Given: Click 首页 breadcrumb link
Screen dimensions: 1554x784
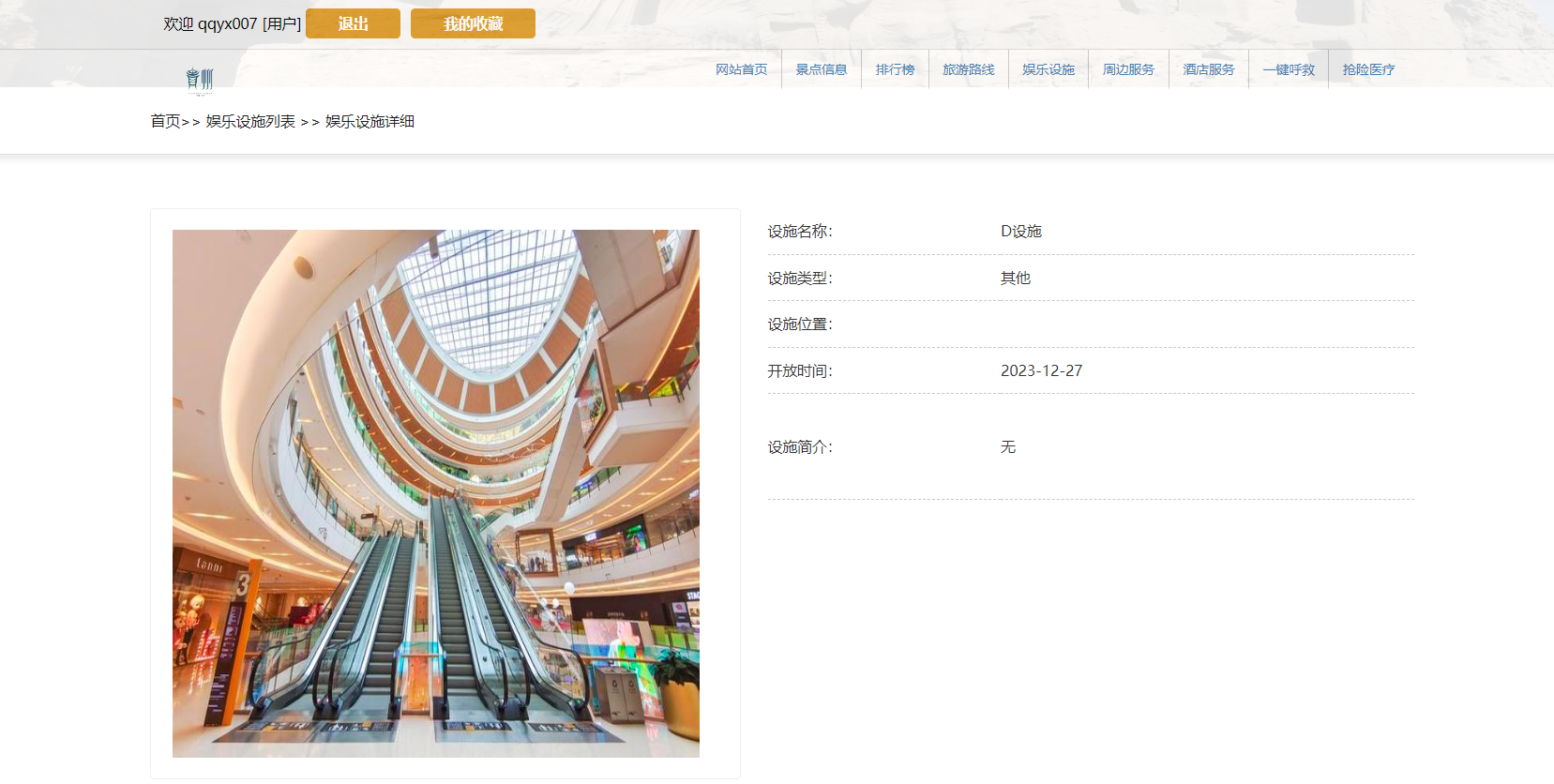Looking at the screenshot, I should pyautogui.click(x=165, y=121).
